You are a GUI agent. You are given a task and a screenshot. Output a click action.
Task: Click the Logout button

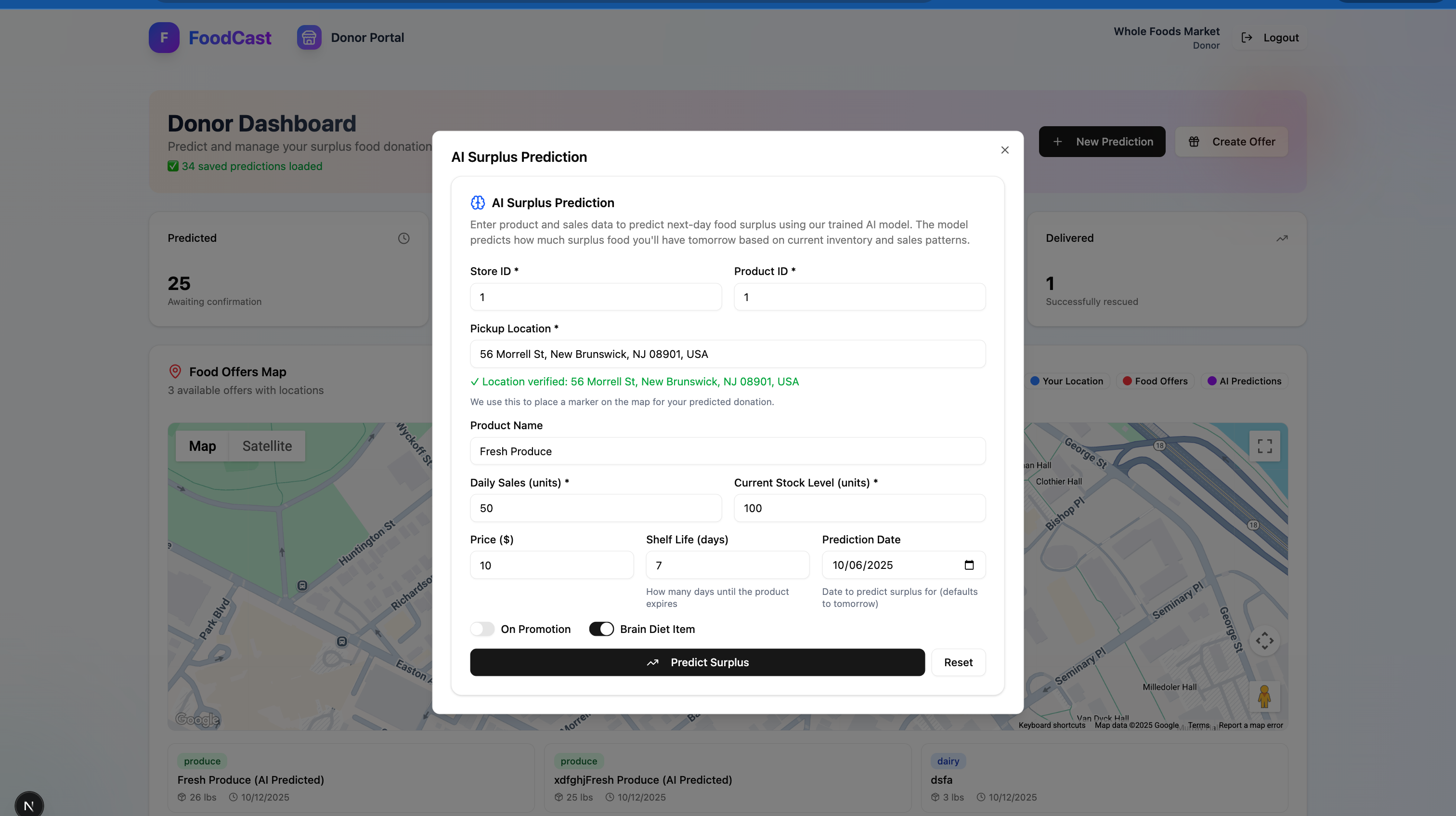tap(1270, 37)
